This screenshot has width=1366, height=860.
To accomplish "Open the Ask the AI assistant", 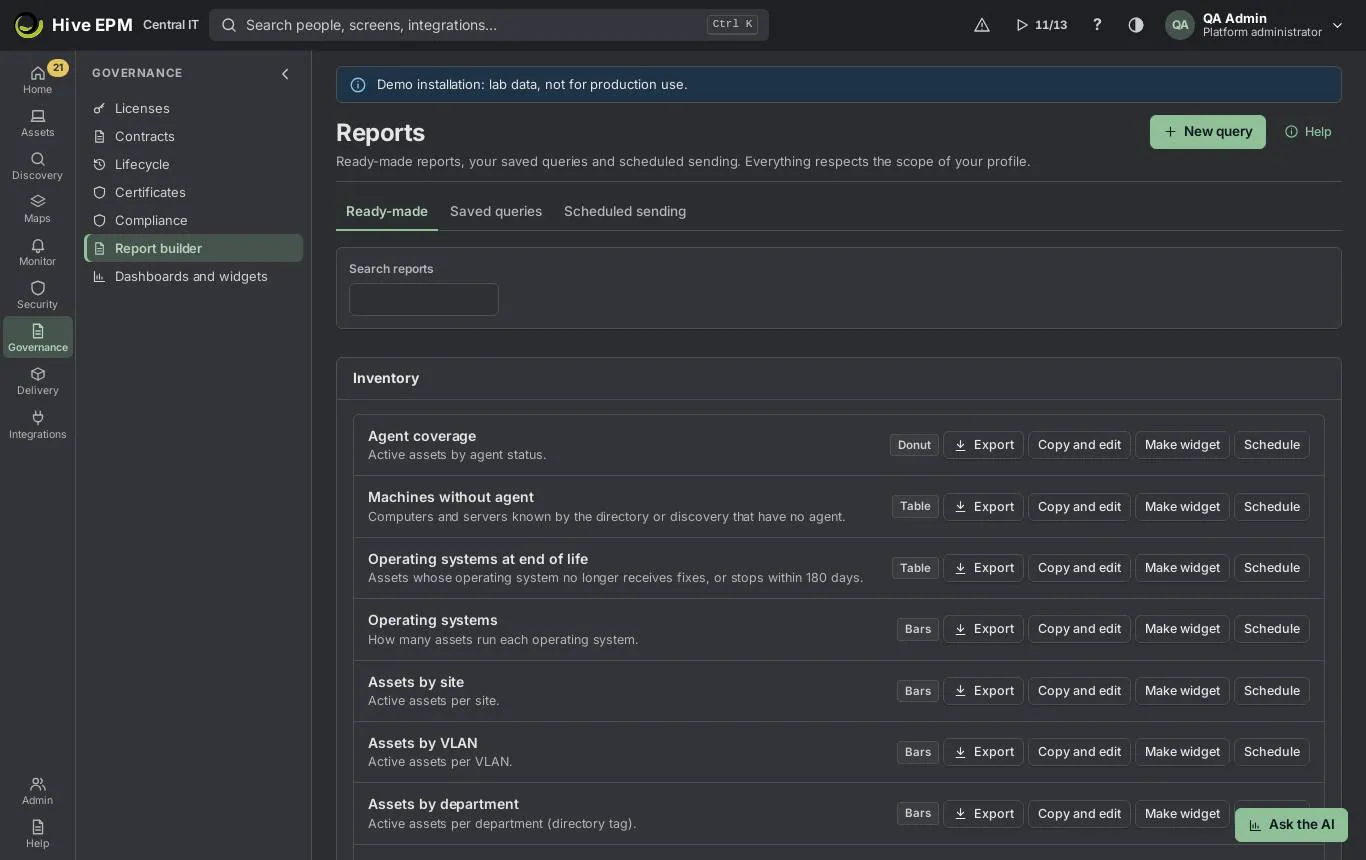I will (x=1291, y=825).
